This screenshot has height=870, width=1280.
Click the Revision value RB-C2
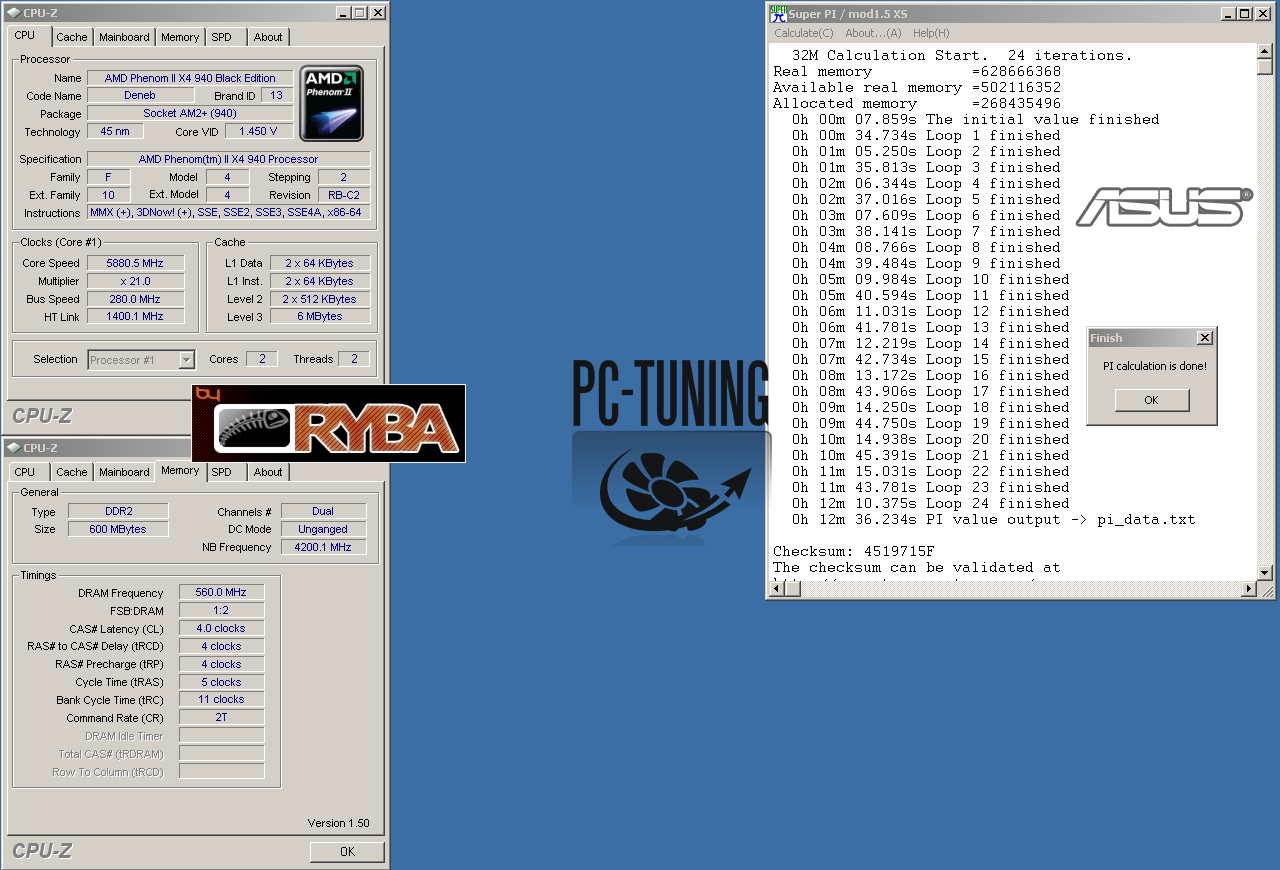point(344,195)
